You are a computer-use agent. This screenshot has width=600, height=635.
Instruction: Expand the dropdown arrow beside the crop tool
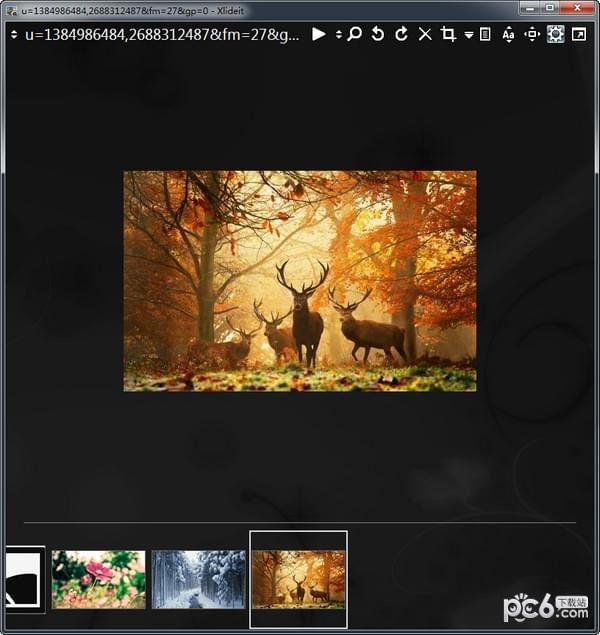(468, 35)
